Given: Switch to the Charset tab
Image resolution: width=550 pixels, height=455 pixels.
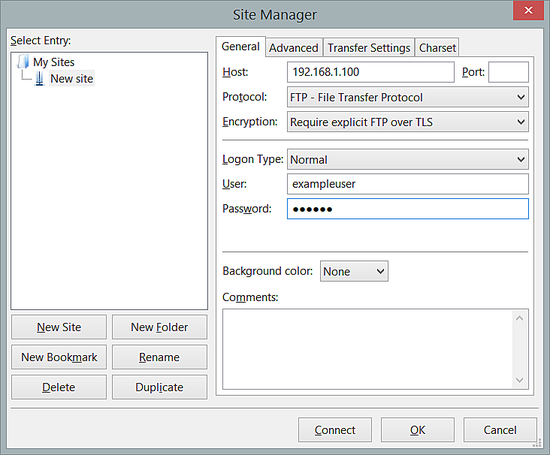Looking at the screenshot, I should click(x=437, y=48).
